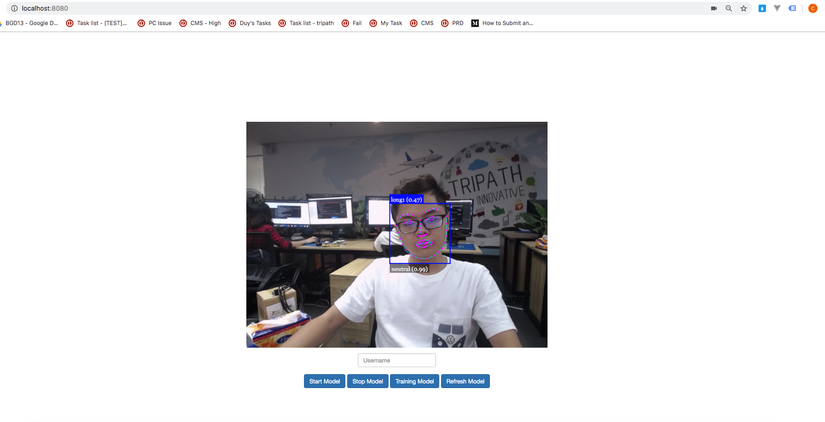Click the webcam video feed
The height and width of the screenshot is (422, 825).
click(397, 235)
